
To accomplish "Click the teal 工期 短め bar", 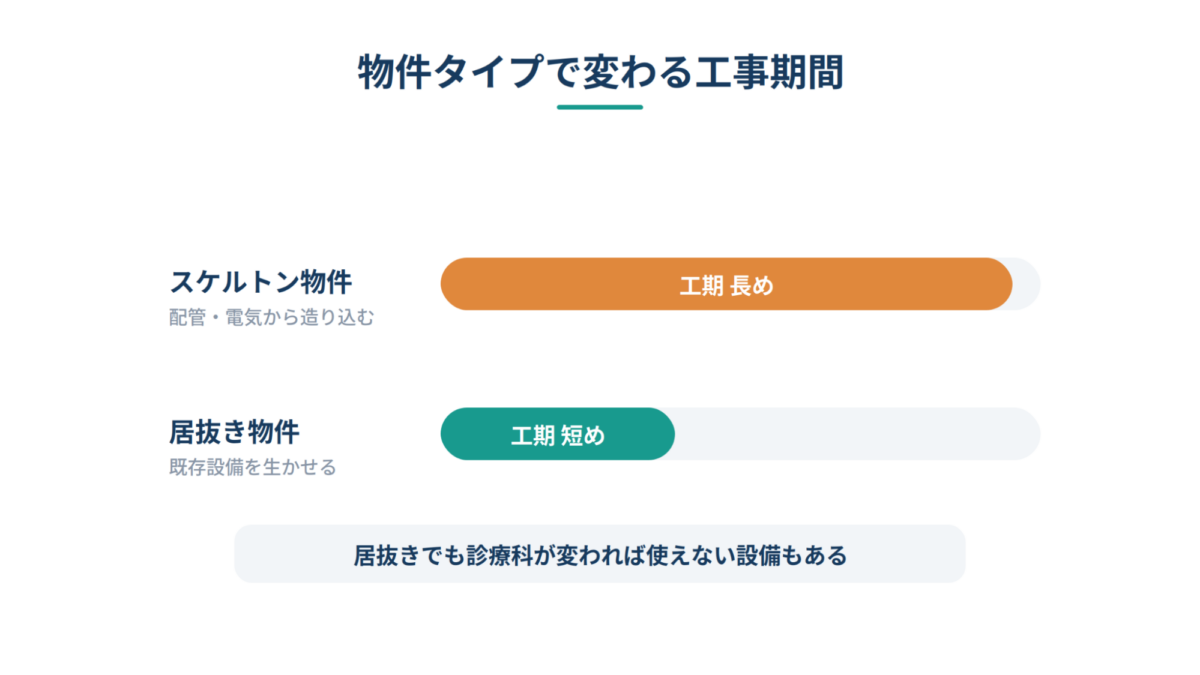I will click(x=558, y=434).
